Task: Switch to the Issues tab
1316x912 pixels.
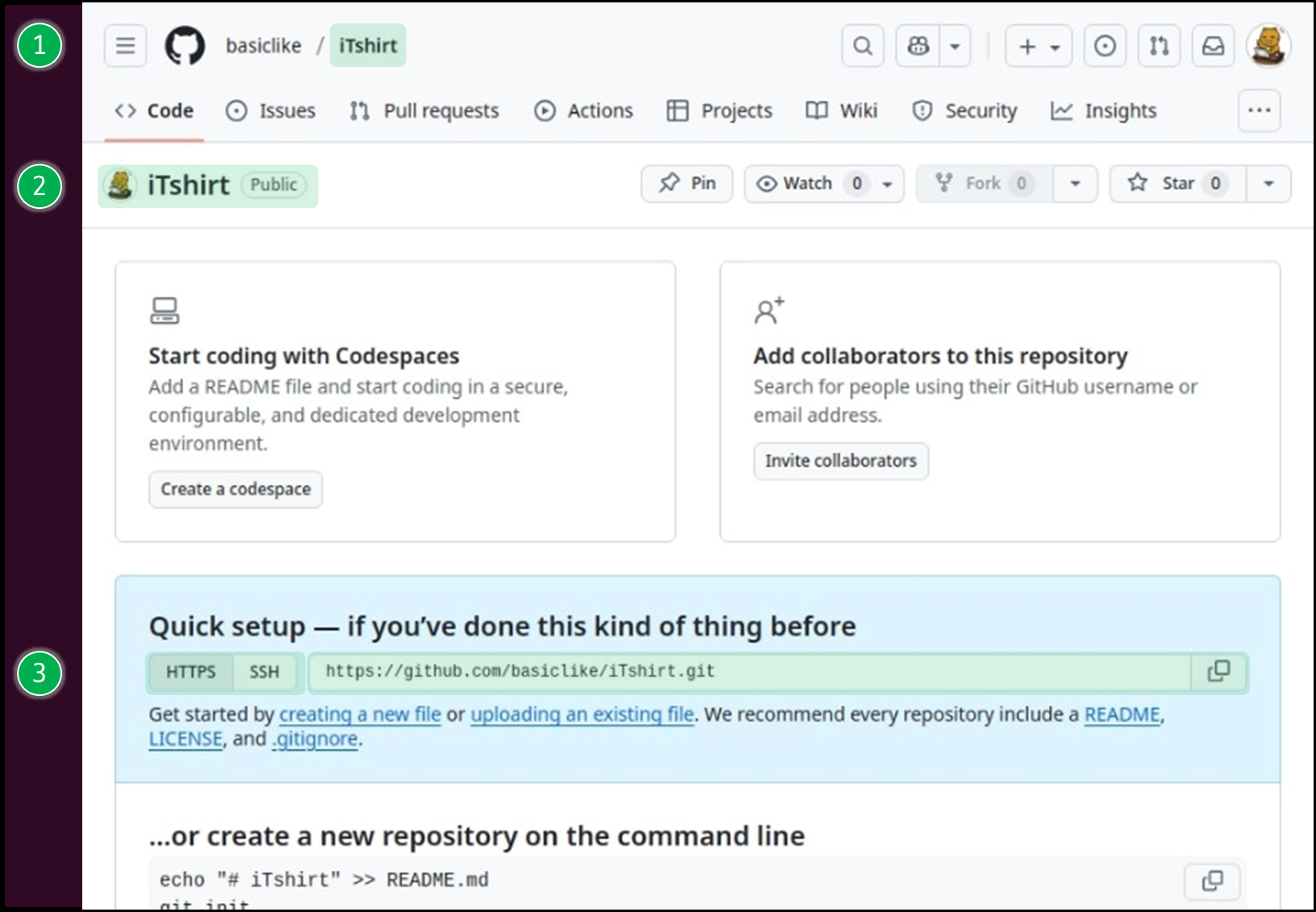Action: pos(271,110)
